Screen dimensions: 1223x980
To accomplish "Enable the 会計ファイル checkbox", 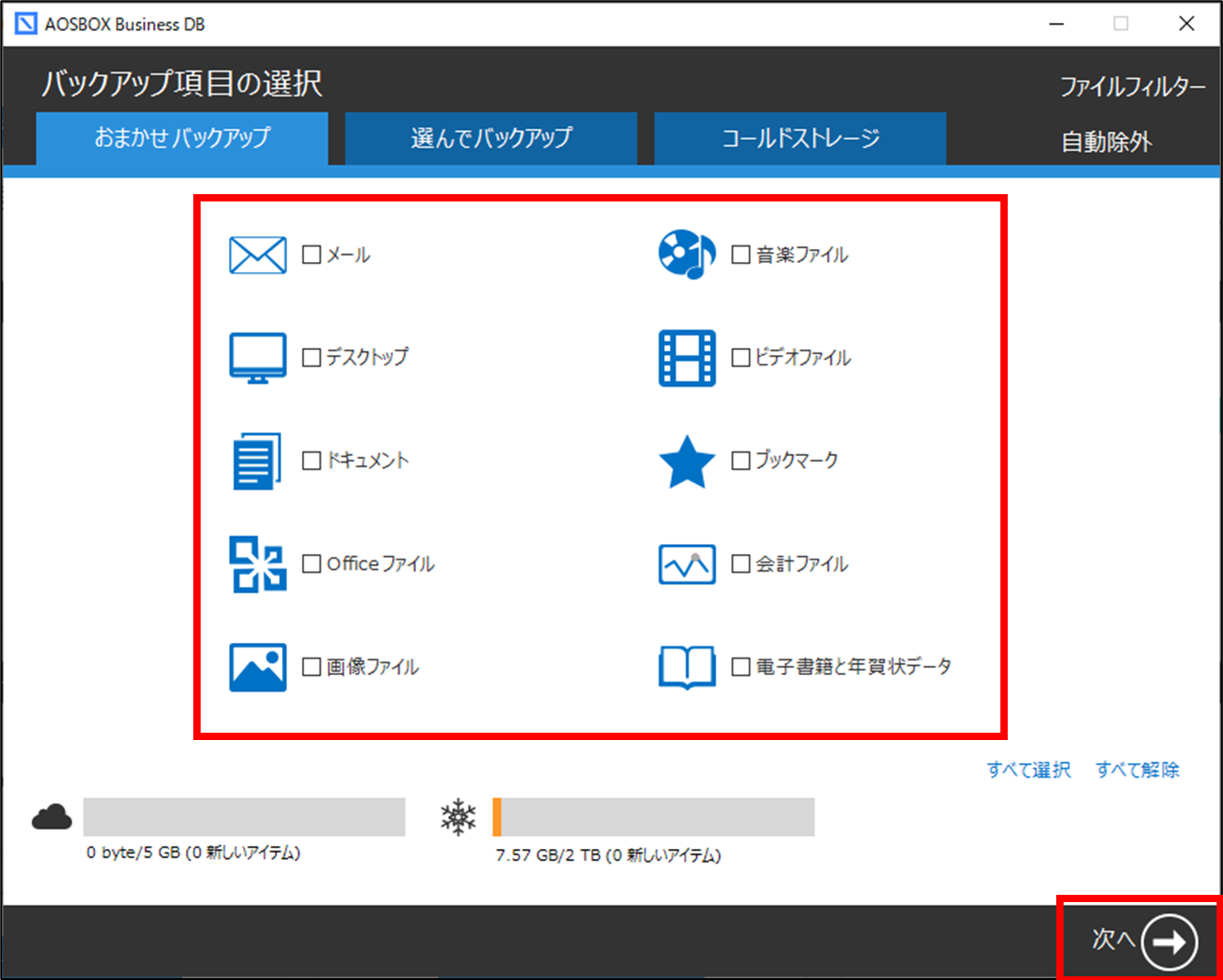I will [x=741, y=563].
